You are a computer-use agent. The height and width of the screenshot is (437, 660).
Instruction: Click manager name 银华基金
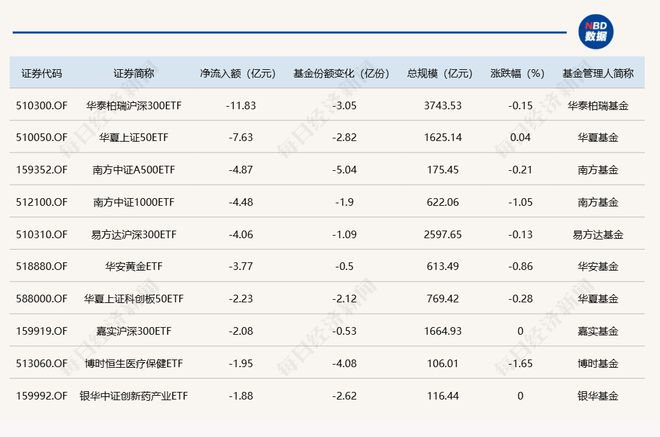pos(598,396)
